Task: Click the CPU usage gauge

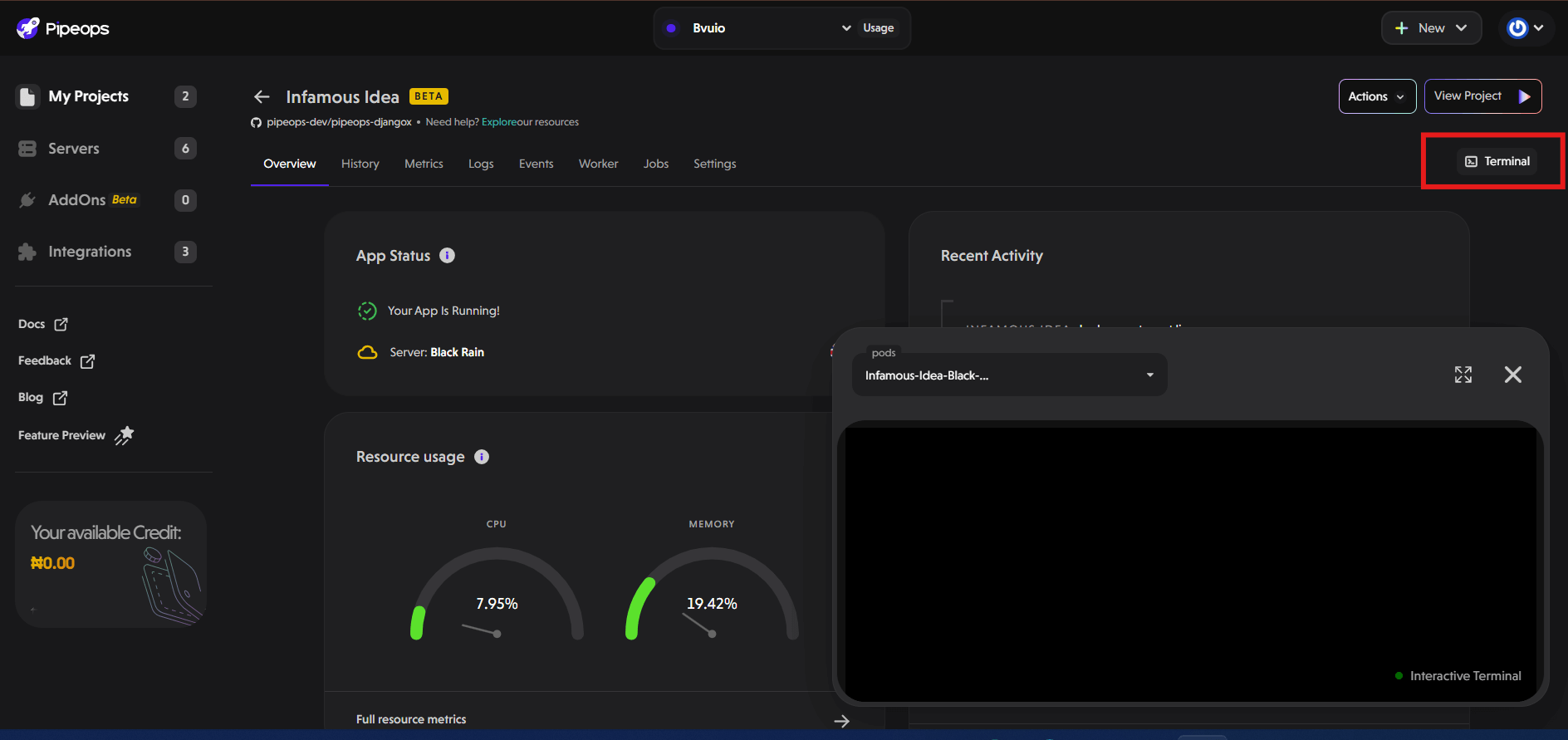Action: (497, 594)
